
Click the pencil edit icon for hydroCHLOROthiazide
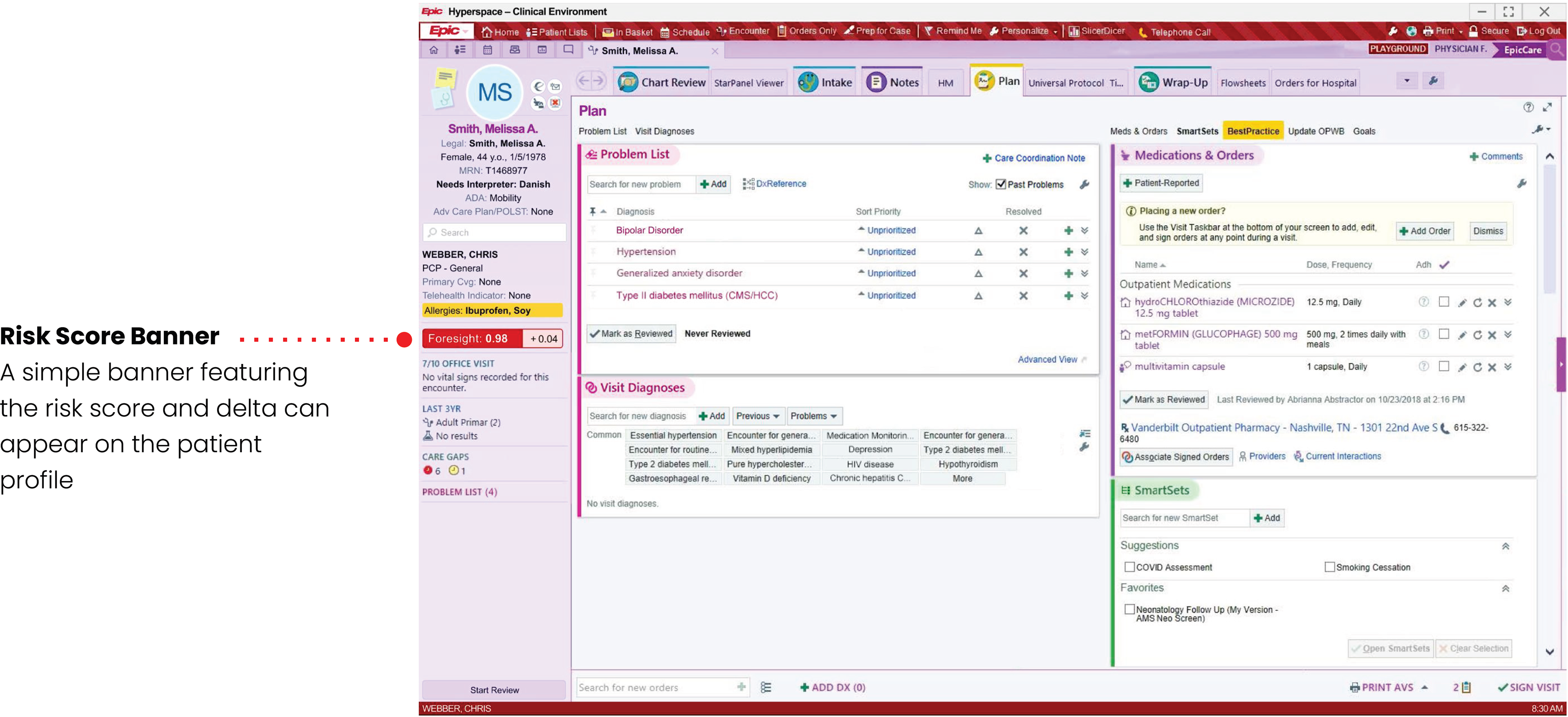(1462, 302)
